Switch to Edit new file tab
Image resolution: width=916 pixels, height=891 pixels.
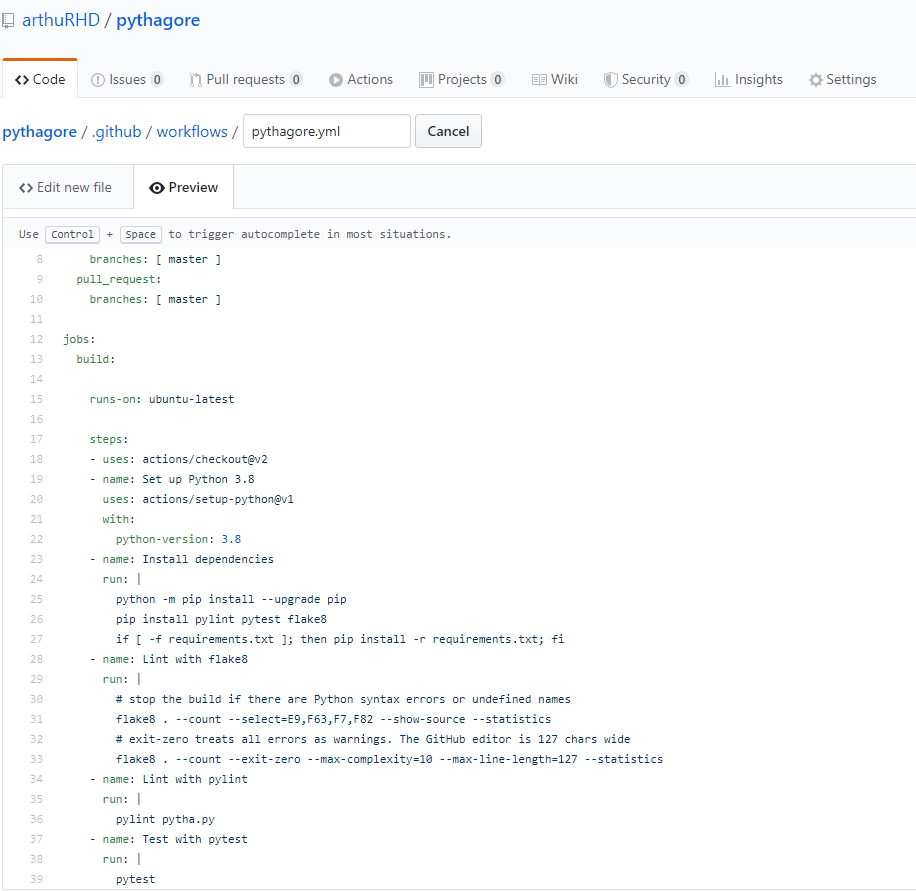66,187
